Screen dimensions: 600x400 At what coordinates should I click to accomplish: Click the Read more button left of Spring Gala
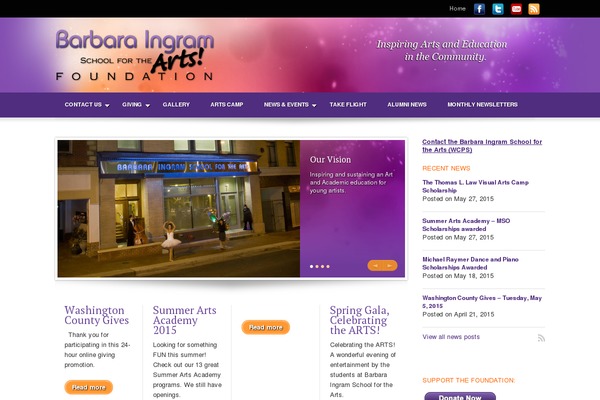pyautogui.click(x=266, y=327)
